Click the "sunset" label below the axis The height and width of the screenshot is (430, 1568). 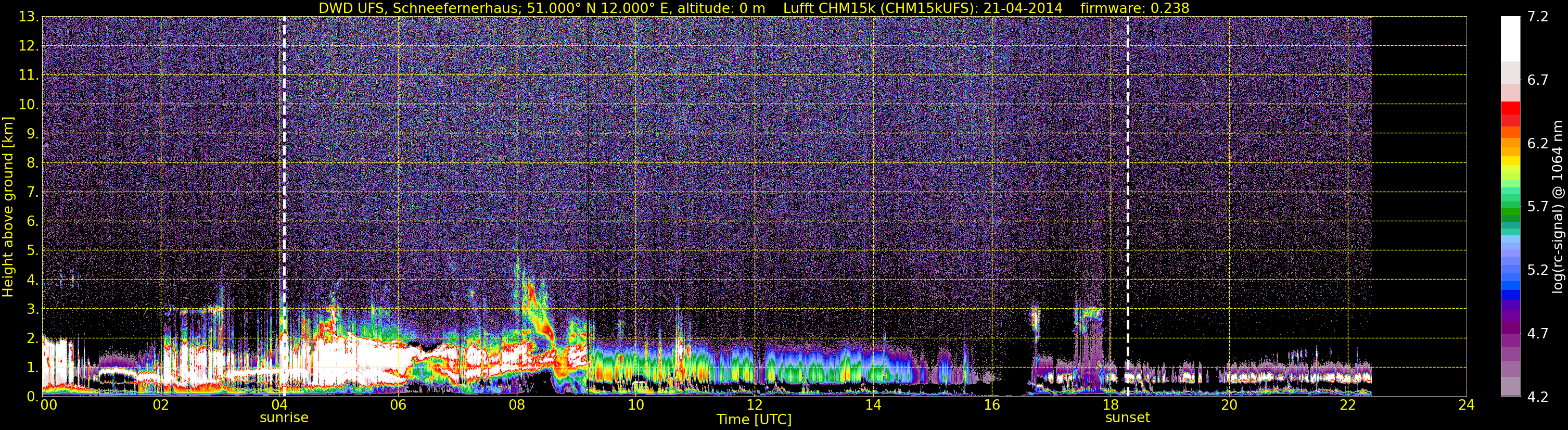1128,418
